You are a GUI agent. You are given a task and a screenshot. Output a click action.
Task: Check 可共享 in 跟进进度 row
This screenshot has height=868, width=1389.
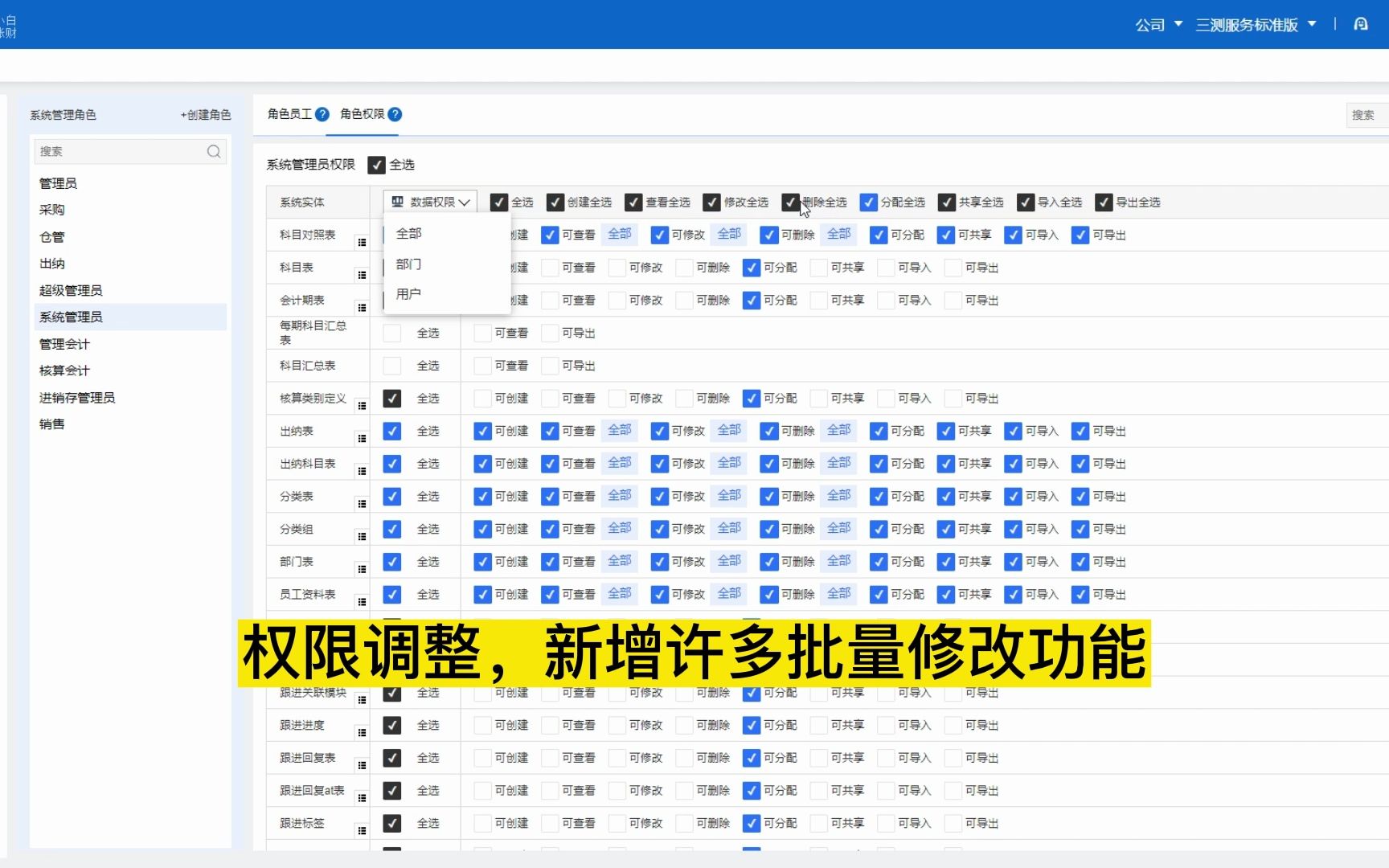818,725
